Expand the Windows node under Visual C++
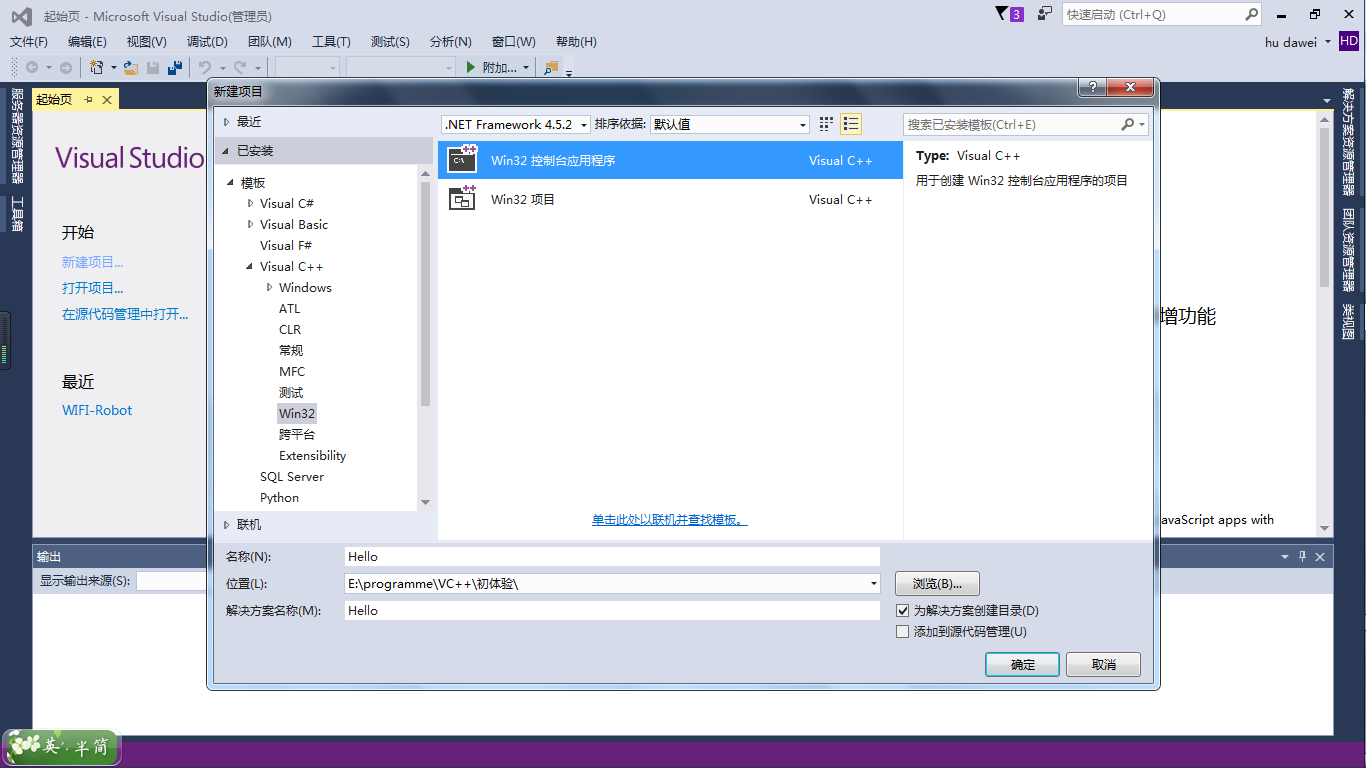The width and height of the screenshot is (1366, 768). pos(270,287)
